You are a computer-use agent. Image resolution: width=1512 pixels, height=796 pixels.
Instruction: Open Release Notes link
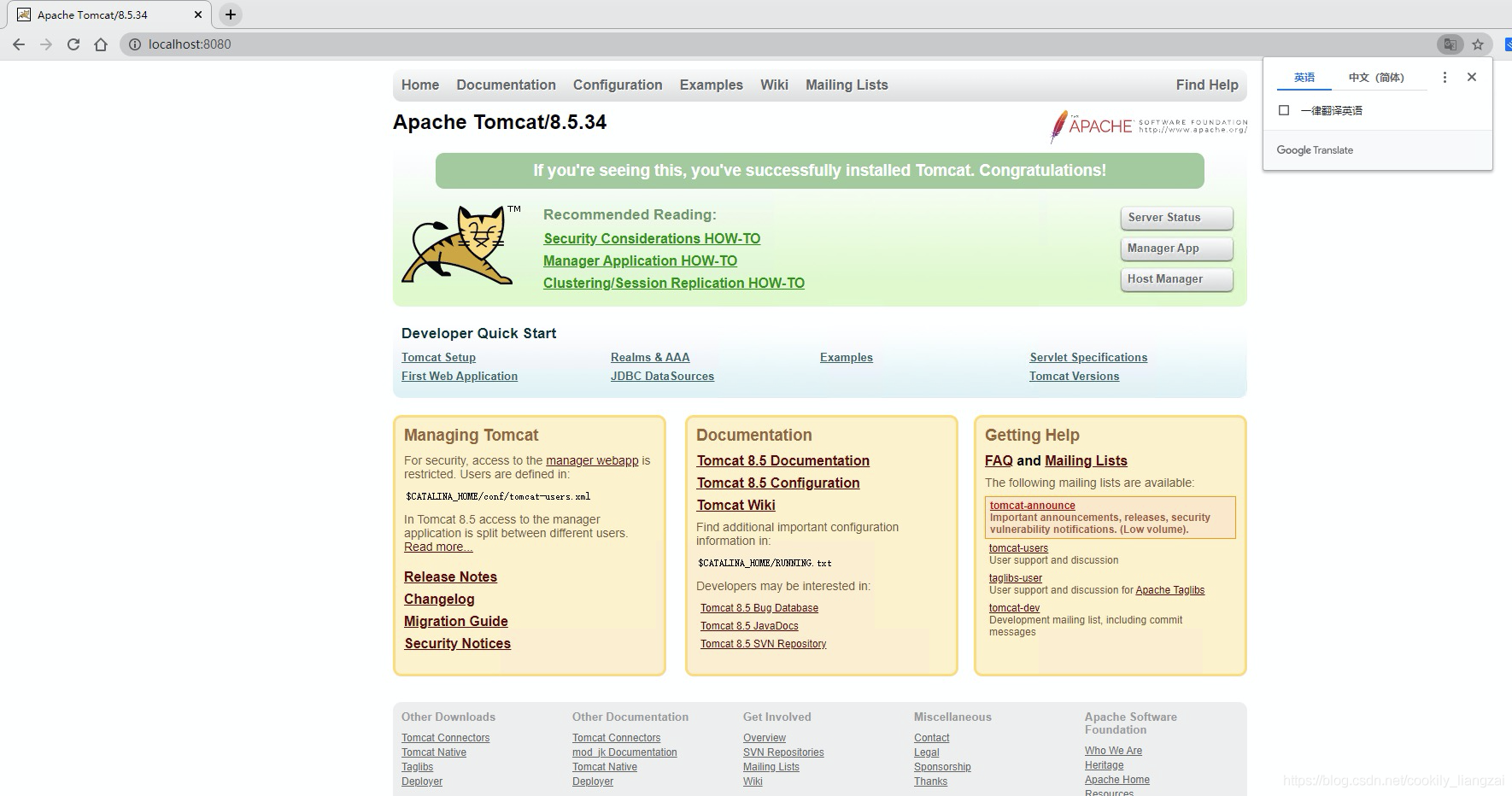coord(450,577)
